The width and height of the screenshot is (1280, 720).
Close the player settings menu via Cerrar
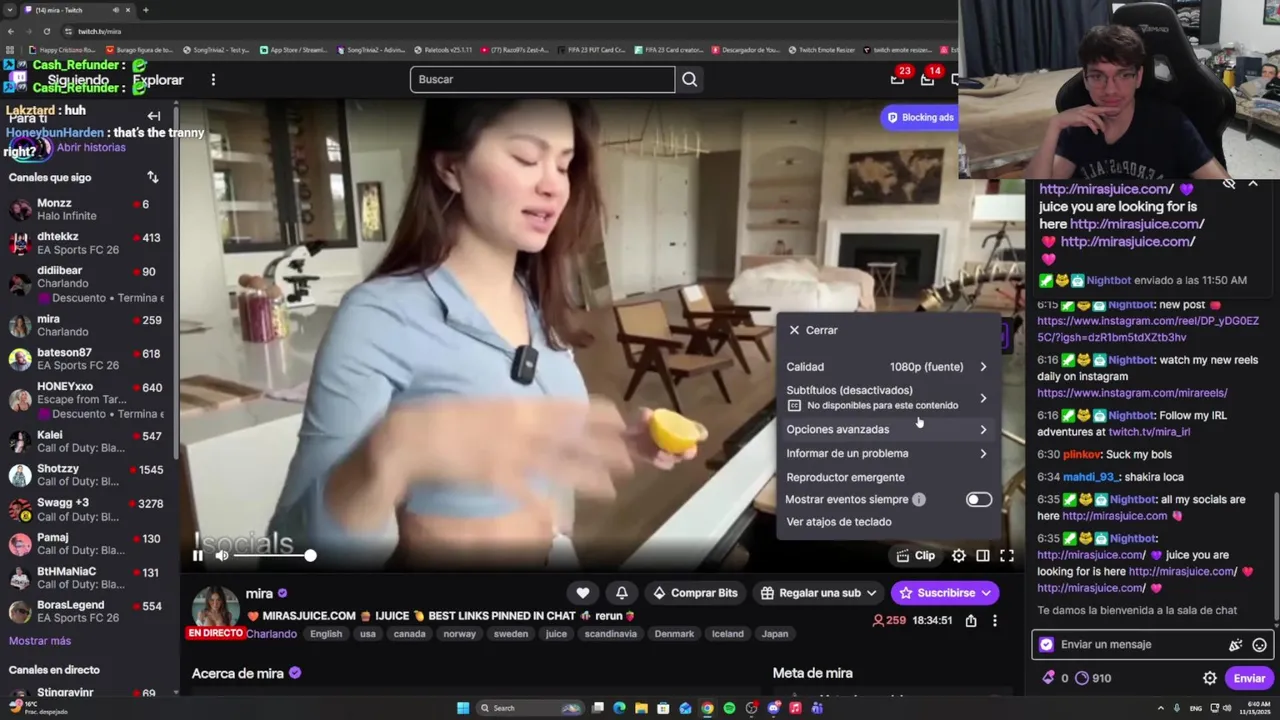[814, 330]
